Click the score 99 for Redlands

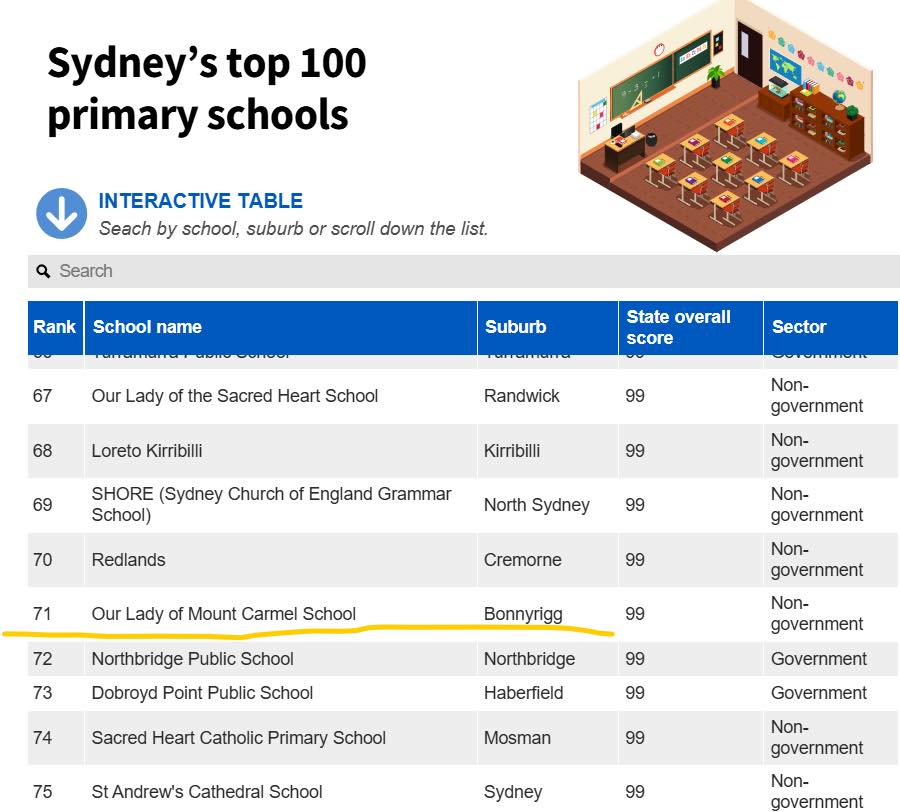tap(635, 560)
